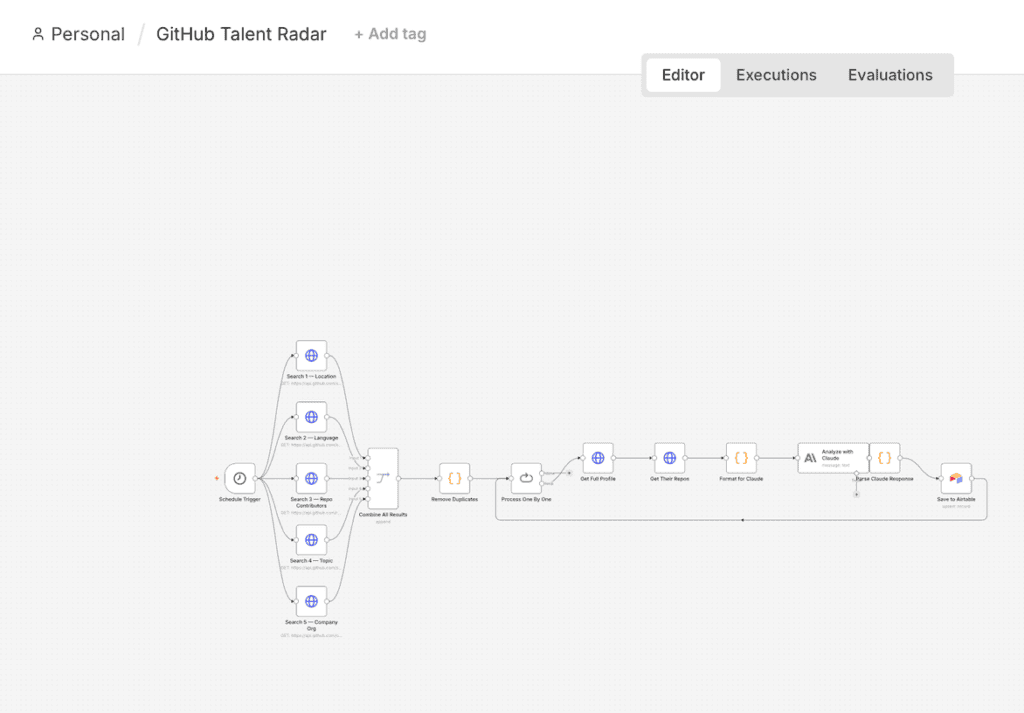Image resolution: width=1024 pixels, height=713 pixels.
Task: Click the 'Search 1 — Location' label
Action: tap(312, 377)
